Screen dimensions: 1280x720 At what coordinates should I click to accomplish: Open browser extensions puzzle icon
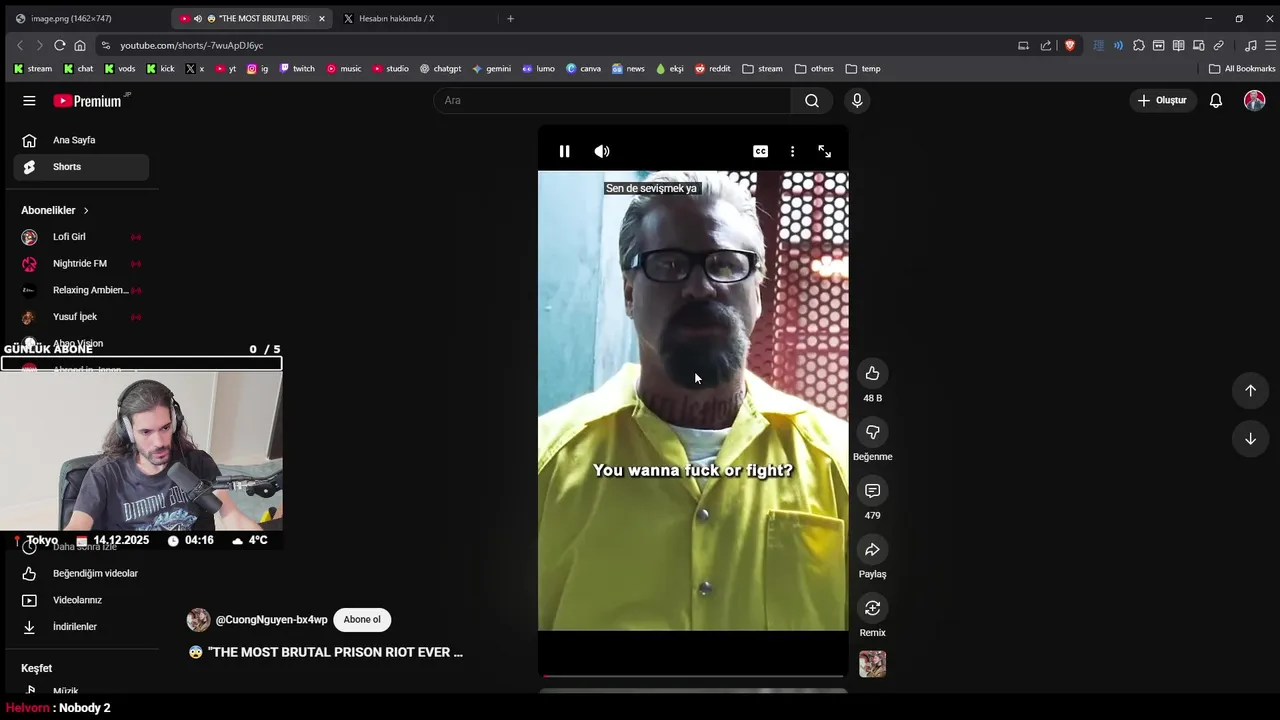pos(1138,45)
